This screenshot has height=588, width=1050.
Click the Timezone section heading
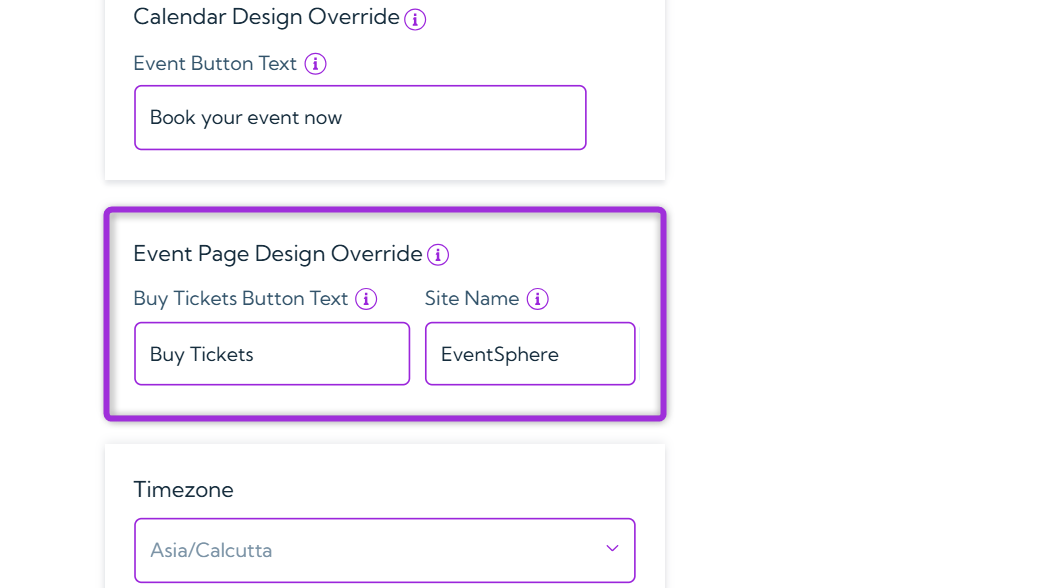click(x=184, y=489)
